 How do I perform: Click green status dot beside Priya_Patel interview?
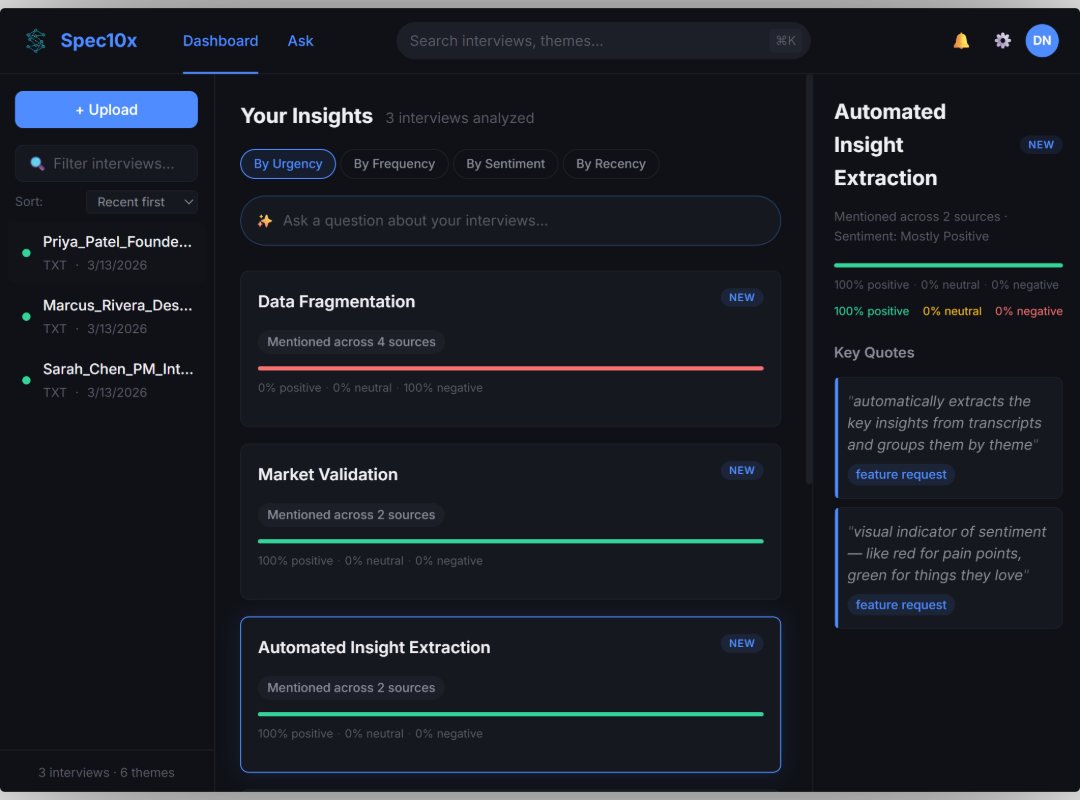coord(26,253)
